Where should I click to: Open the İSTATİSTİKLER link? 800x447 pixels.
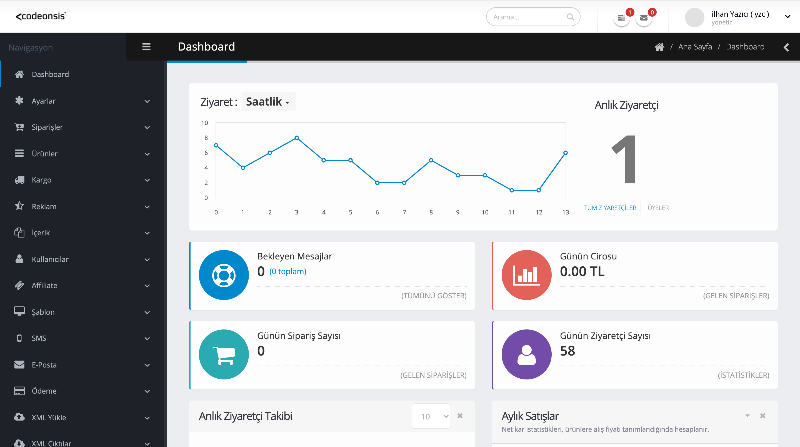[x=743, y=375]
